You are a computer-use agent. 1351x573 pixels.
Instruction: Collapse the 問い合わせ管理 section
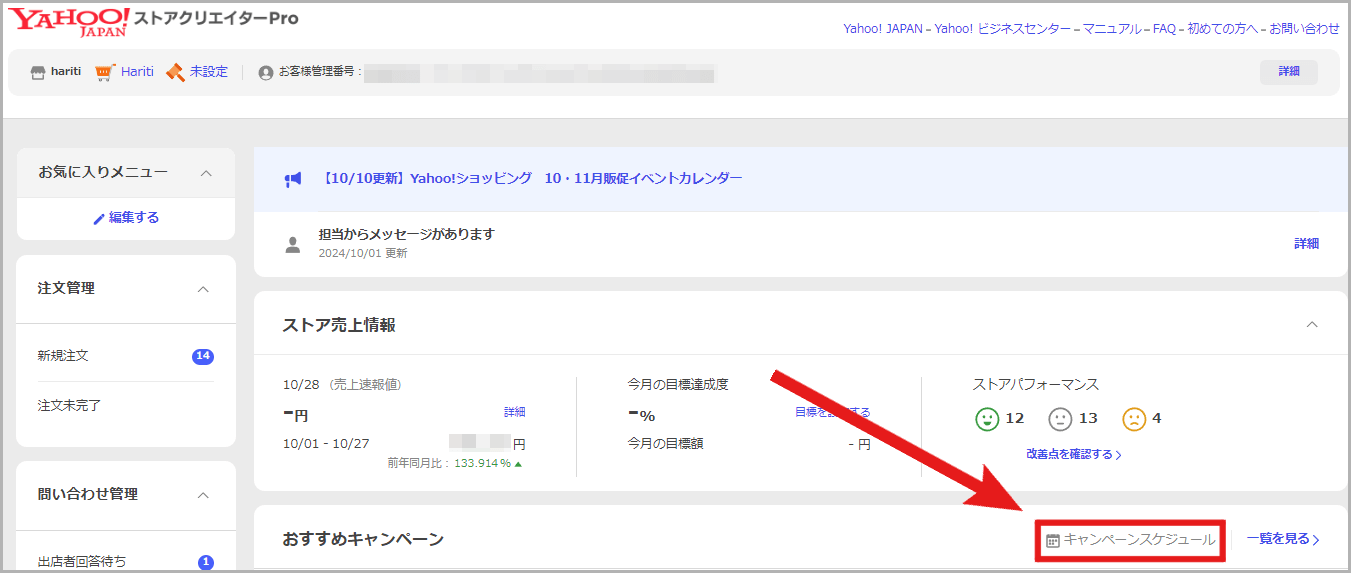coord(203,495)
